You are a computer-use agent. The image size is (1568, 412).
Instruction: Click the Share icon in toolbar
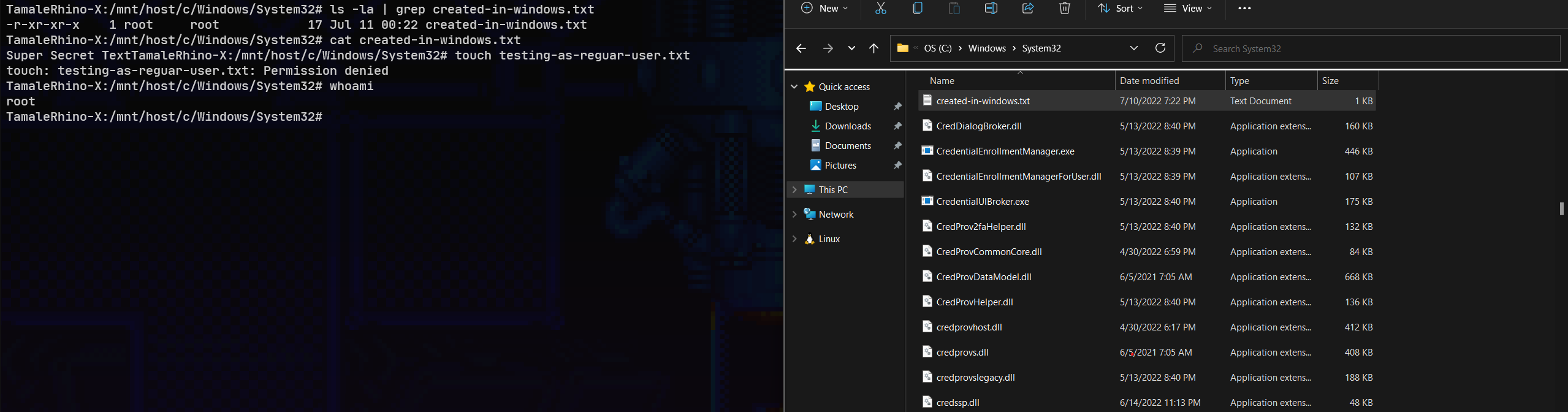tap(1028, 8)
